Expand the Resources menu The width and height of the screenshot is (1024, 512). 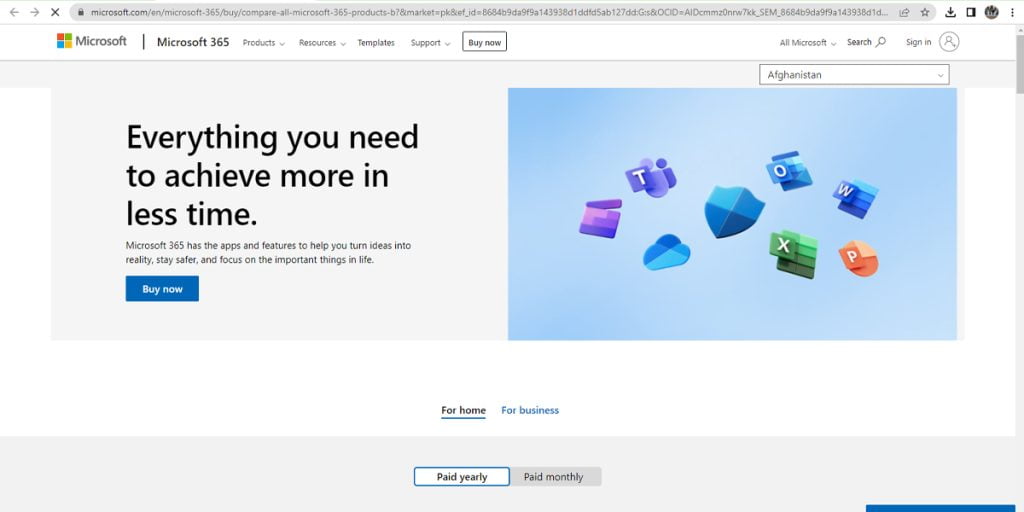click(x=322, y=42)
